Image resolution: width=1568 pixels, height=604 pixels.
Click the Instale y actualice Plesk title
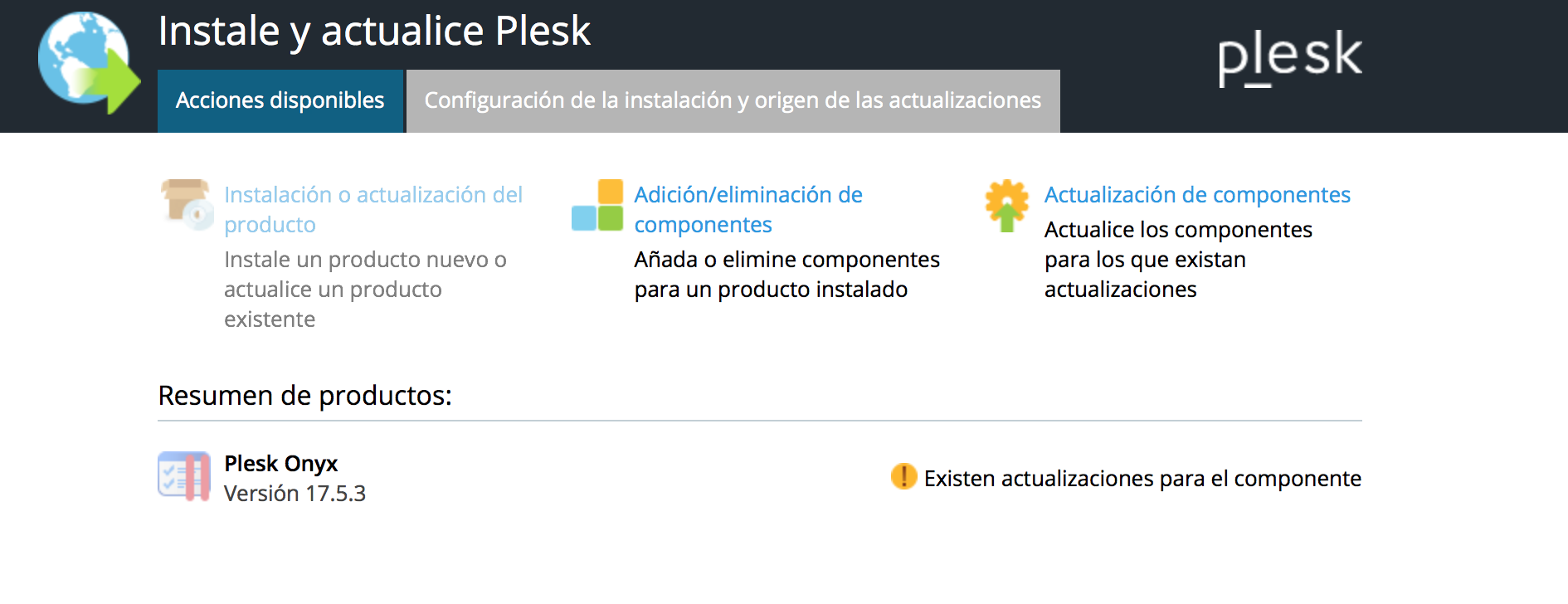pos(374,32)
